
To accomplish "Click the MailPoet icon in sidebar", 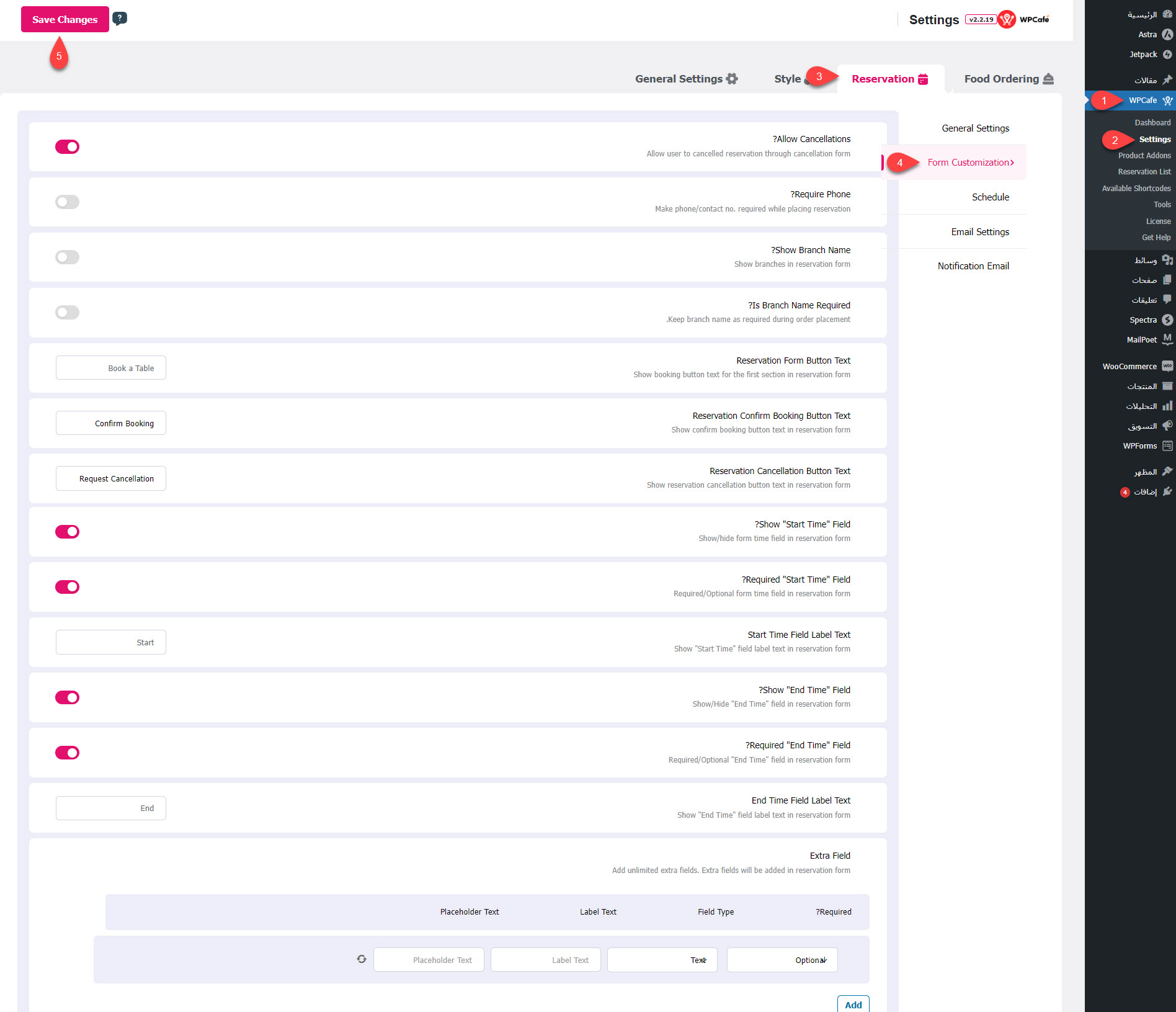I will (x=1167, y=339).
